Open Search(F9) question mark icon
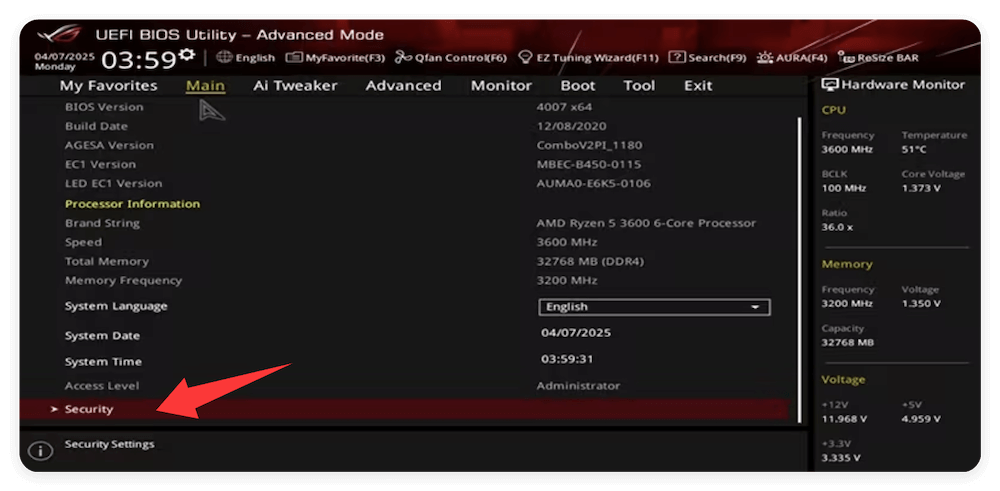Viewport: 1000px width, 491px height. pos(677,57)
